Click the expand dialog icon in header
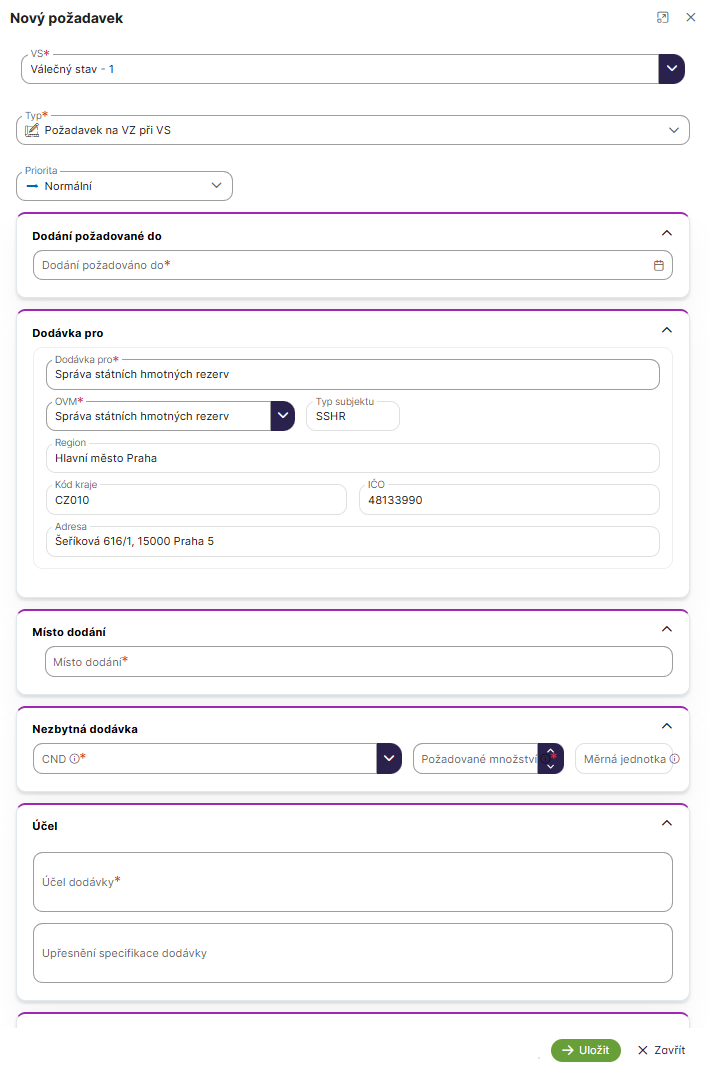This screenshot has height=1070, width=710. pyautogui.click(x=662, y=18)
